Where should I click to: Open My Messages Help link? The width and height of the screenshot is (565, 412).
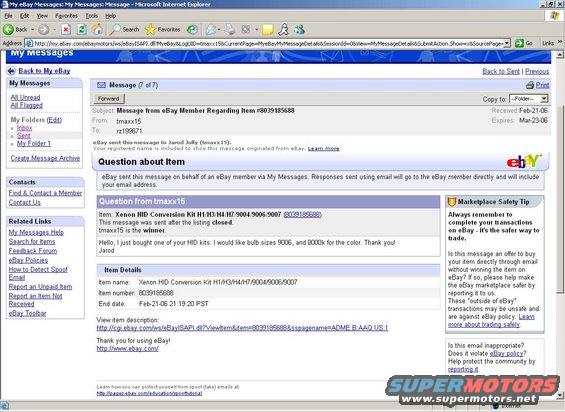pos(36,232)
